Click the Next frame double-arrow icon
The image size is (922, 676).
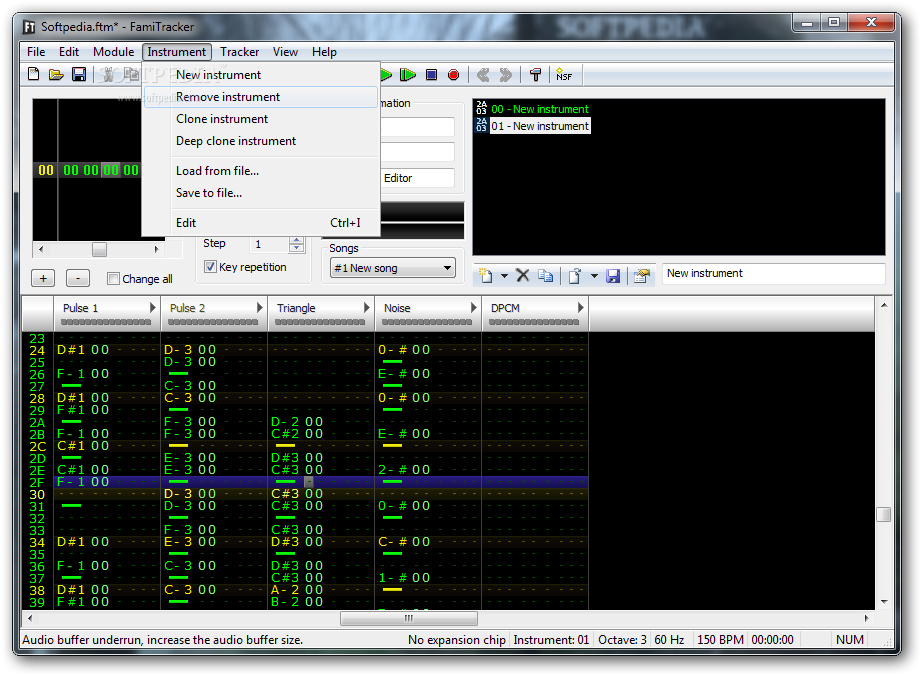(505, 75)
